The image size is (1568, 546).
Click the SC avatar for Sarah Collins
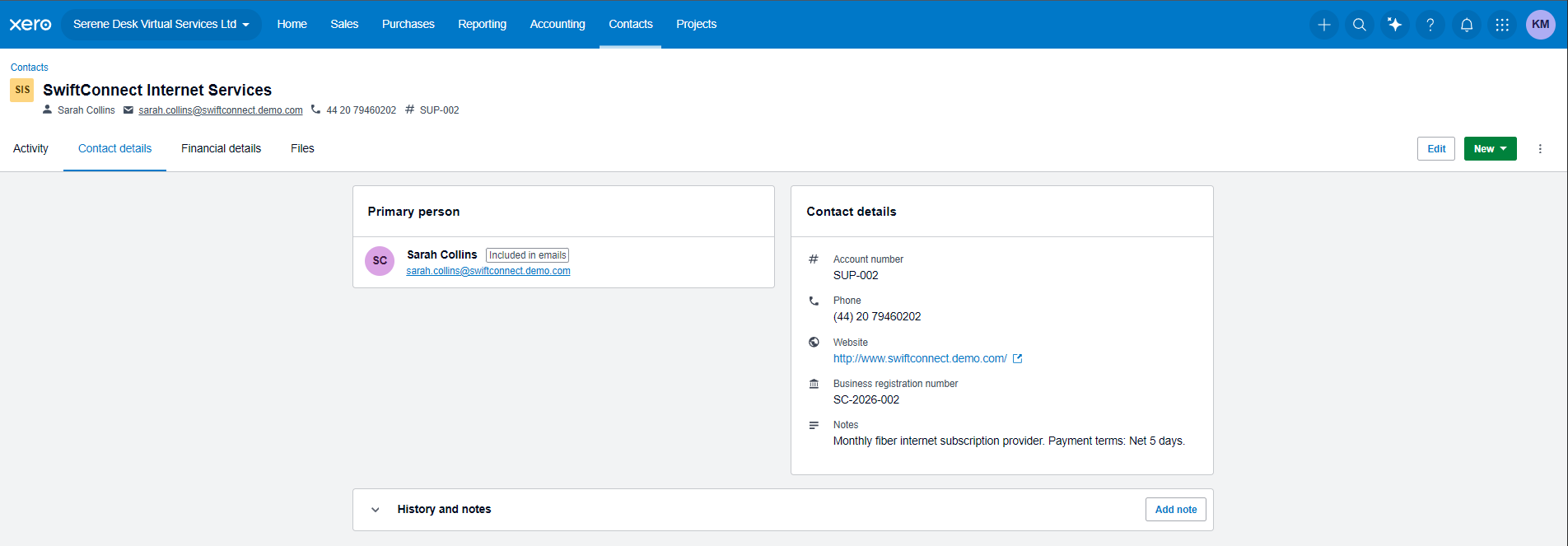coord(380,260)
